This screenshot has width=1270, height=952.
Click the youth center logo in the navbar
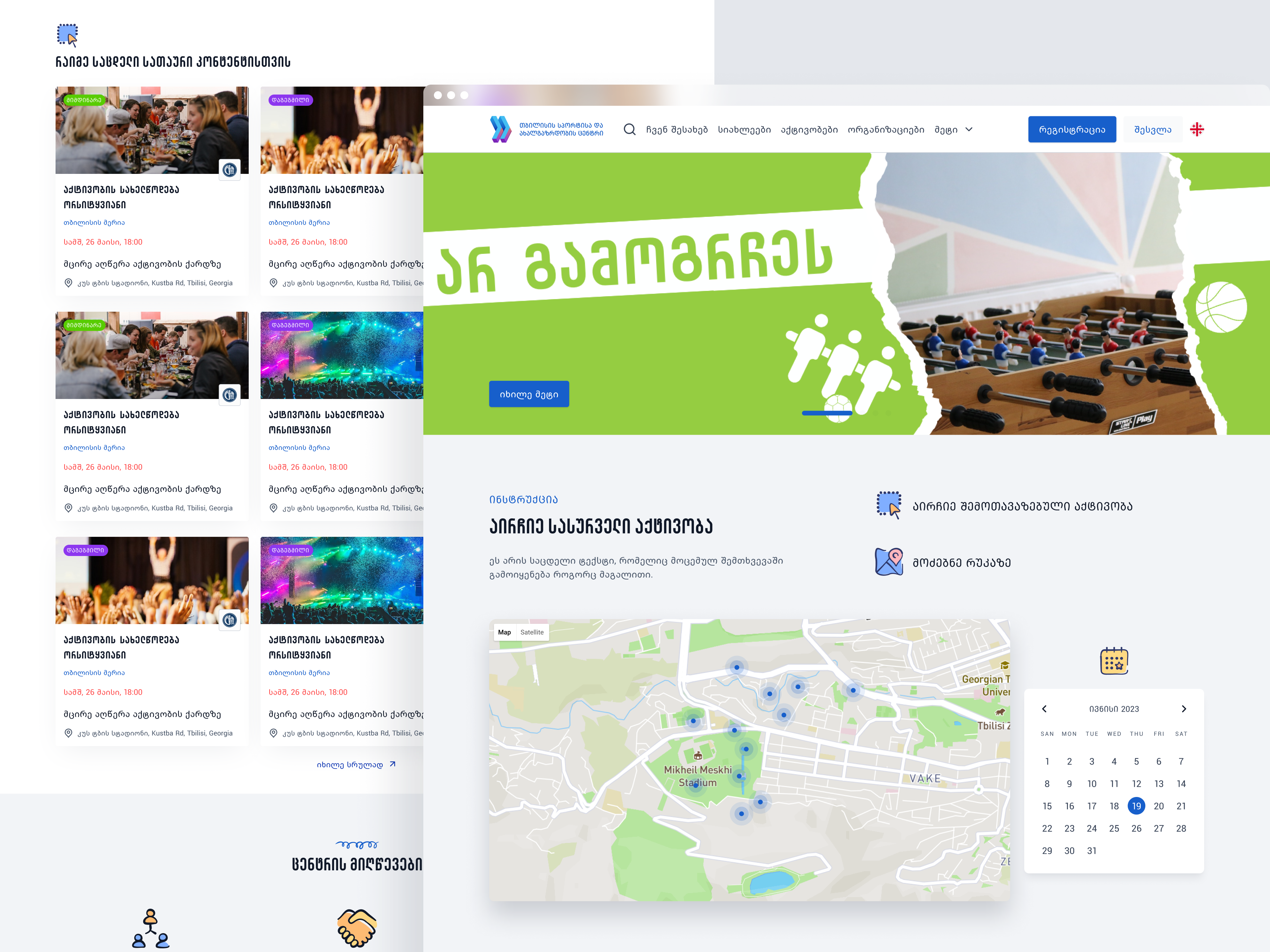point(546,129)
